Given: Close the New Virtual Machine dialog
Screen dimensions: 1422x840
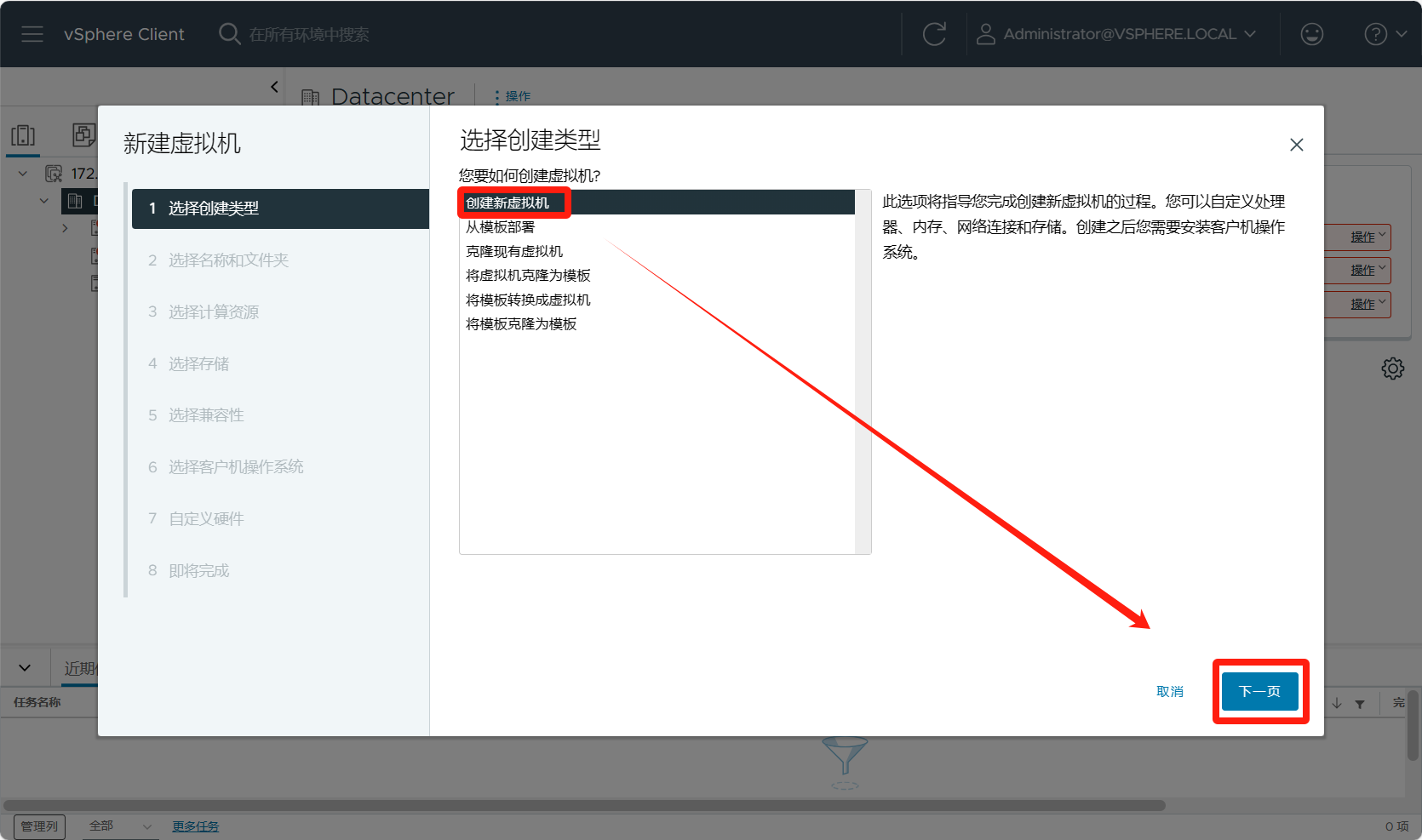Looking at the screenshot, I should click(1296, 145).
